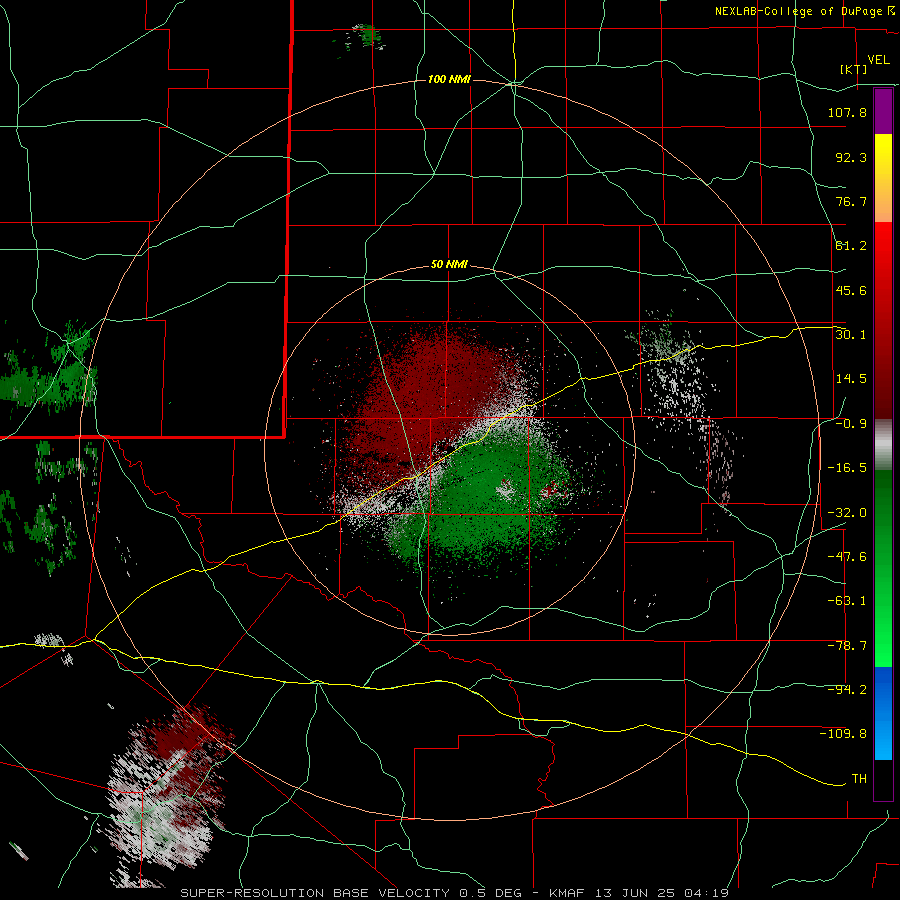This screenshot has height=900, width=900.
Task: Click the green segment of the velocity color bar
Action: (883, 568)
